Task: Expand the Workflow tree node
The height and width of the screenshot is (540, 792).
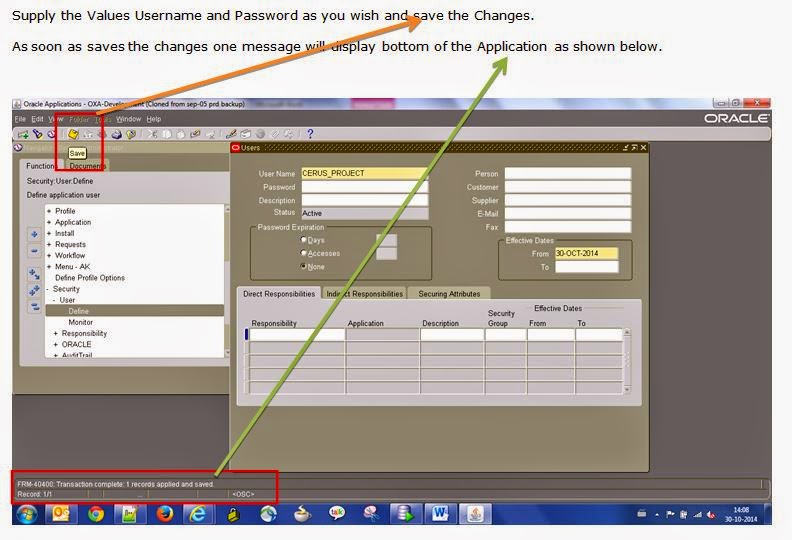Action: point(49,256)
